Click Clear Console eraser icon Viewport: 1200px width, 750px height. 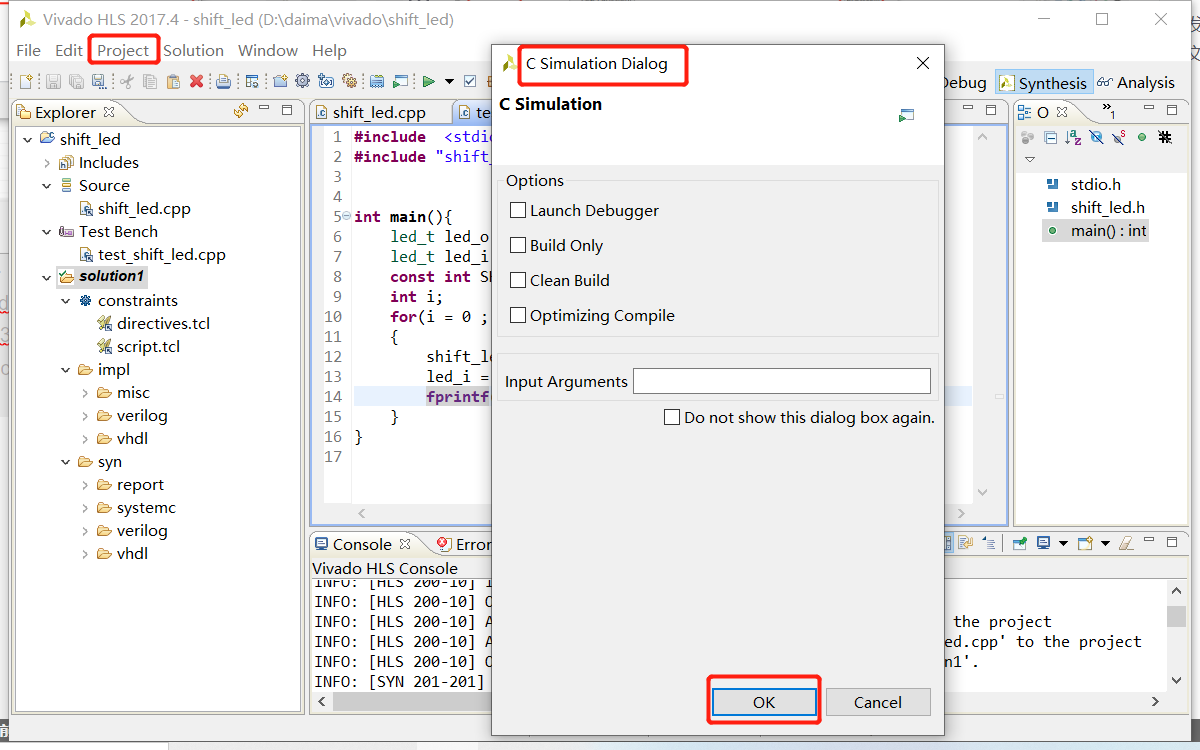tap(1126, 543)
